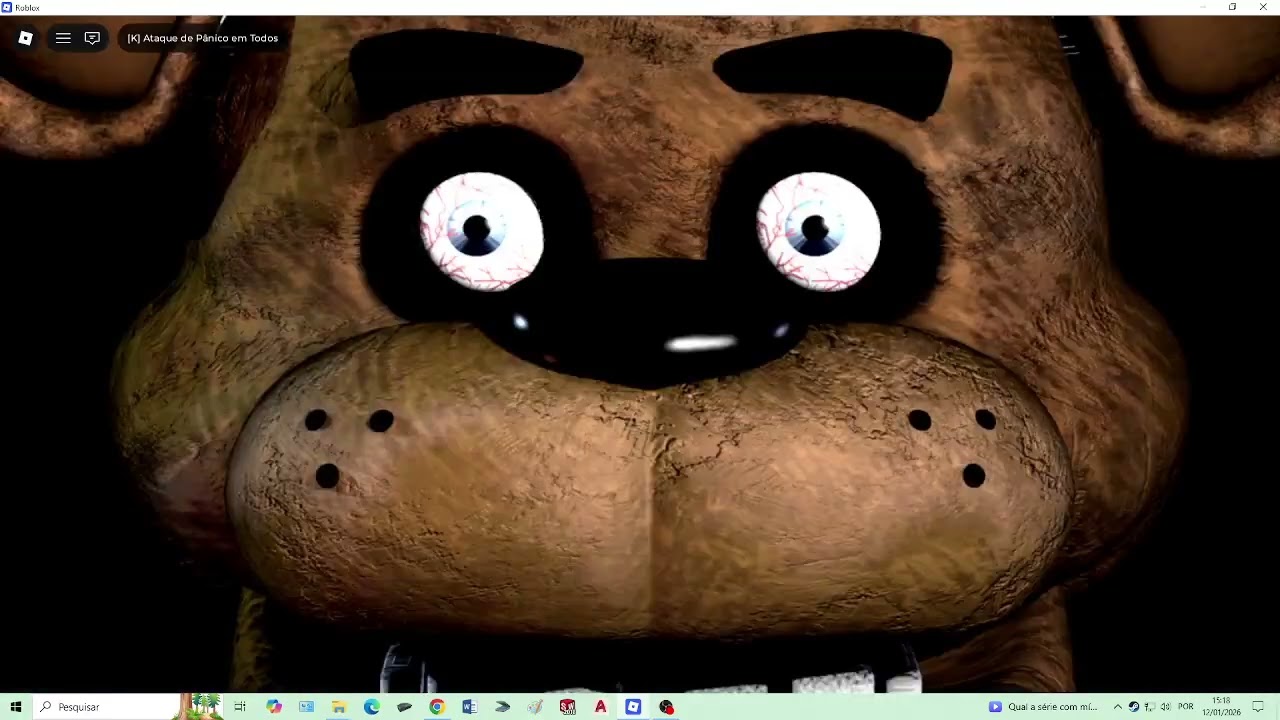Open Steam from system tray
Image resolution: width=1280 pixels, height=720 pixels.
pyautogui.click(x=1133, y=707)
